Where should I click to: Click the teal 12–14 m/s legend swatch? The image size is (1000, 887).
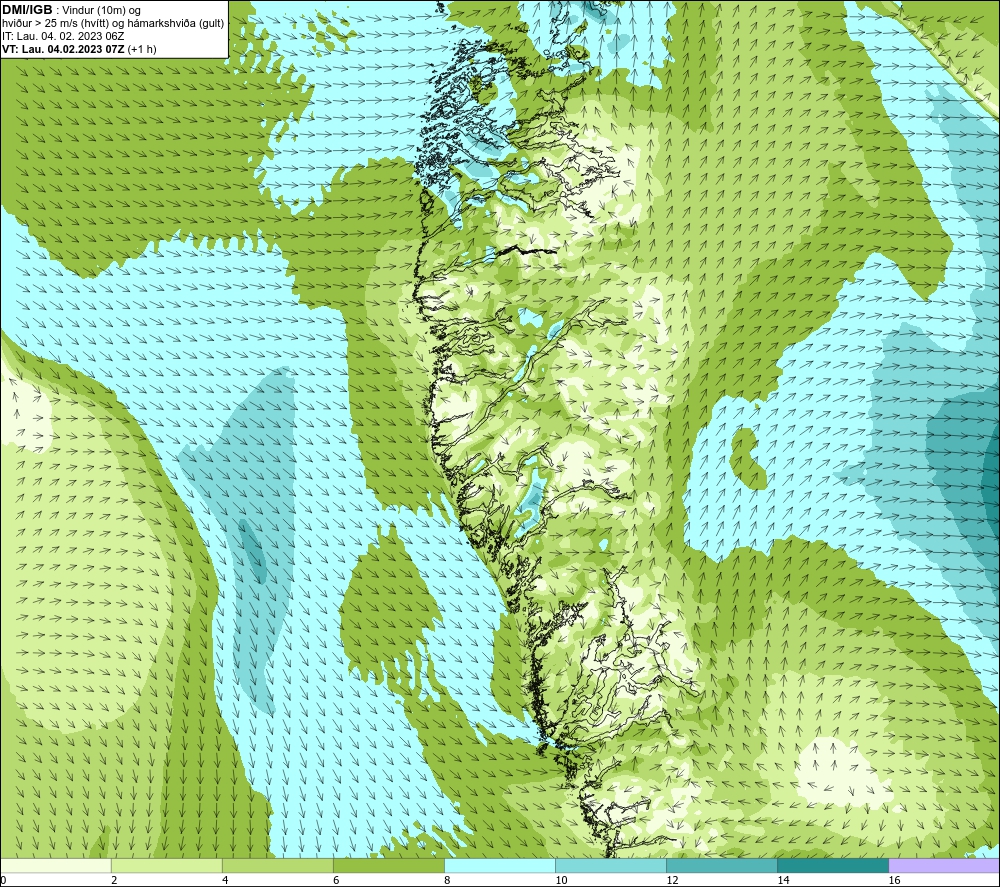[x=721, y=866]
